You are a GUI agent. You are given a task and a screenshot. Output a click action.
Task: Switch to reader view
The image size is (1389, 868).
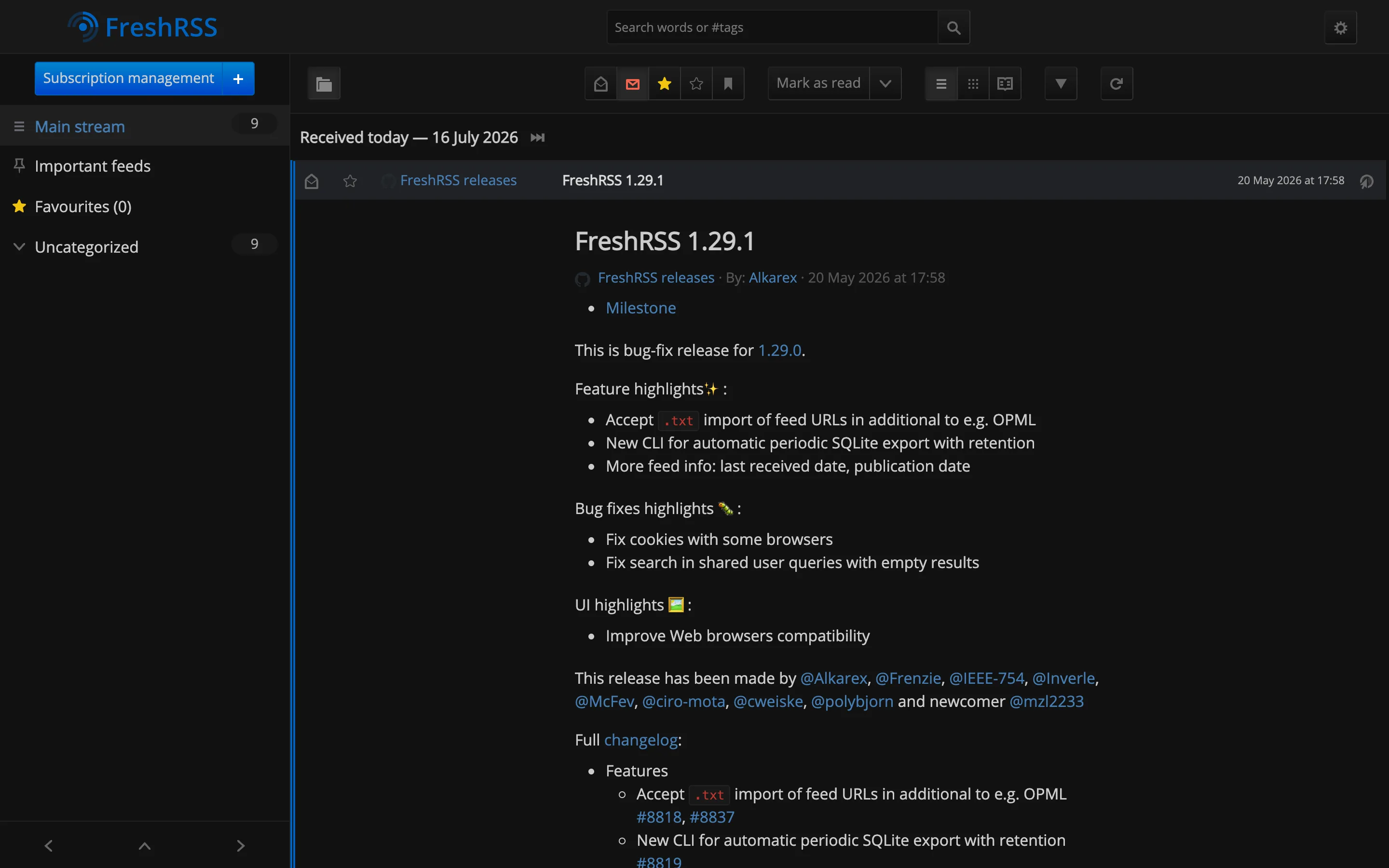tap(1005, 84)
